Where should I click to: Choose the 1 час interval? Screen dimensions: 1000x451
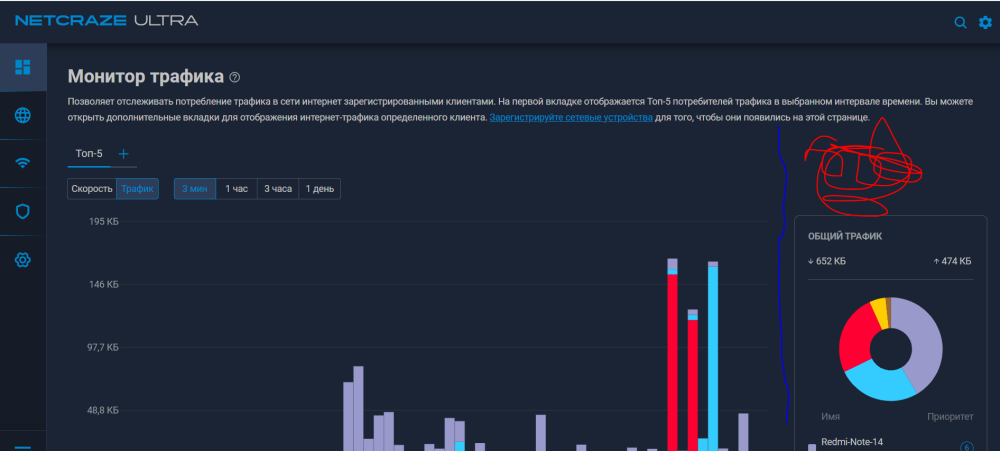click(x=236, y=189)
